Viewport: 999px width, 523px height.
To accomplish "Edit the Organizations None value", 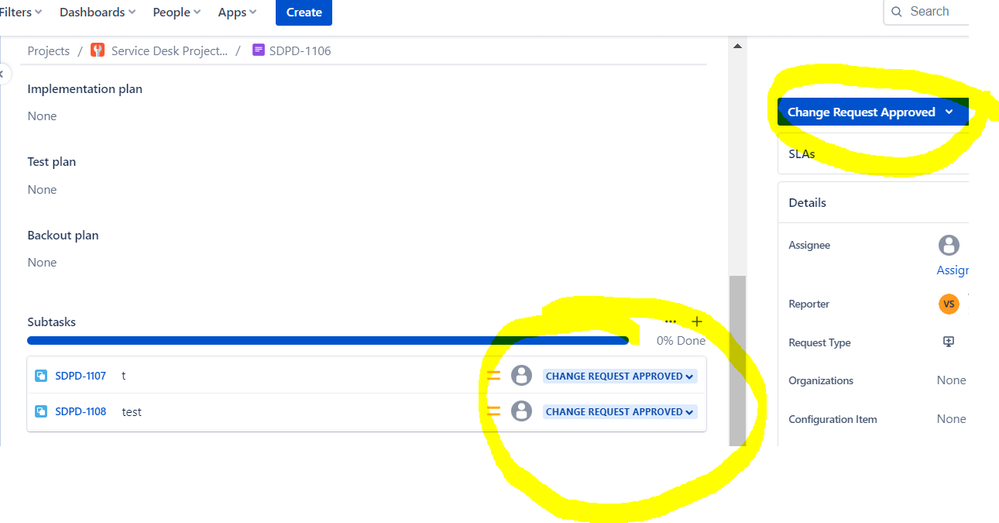I will pyautogui.click(x=951, y=380).
